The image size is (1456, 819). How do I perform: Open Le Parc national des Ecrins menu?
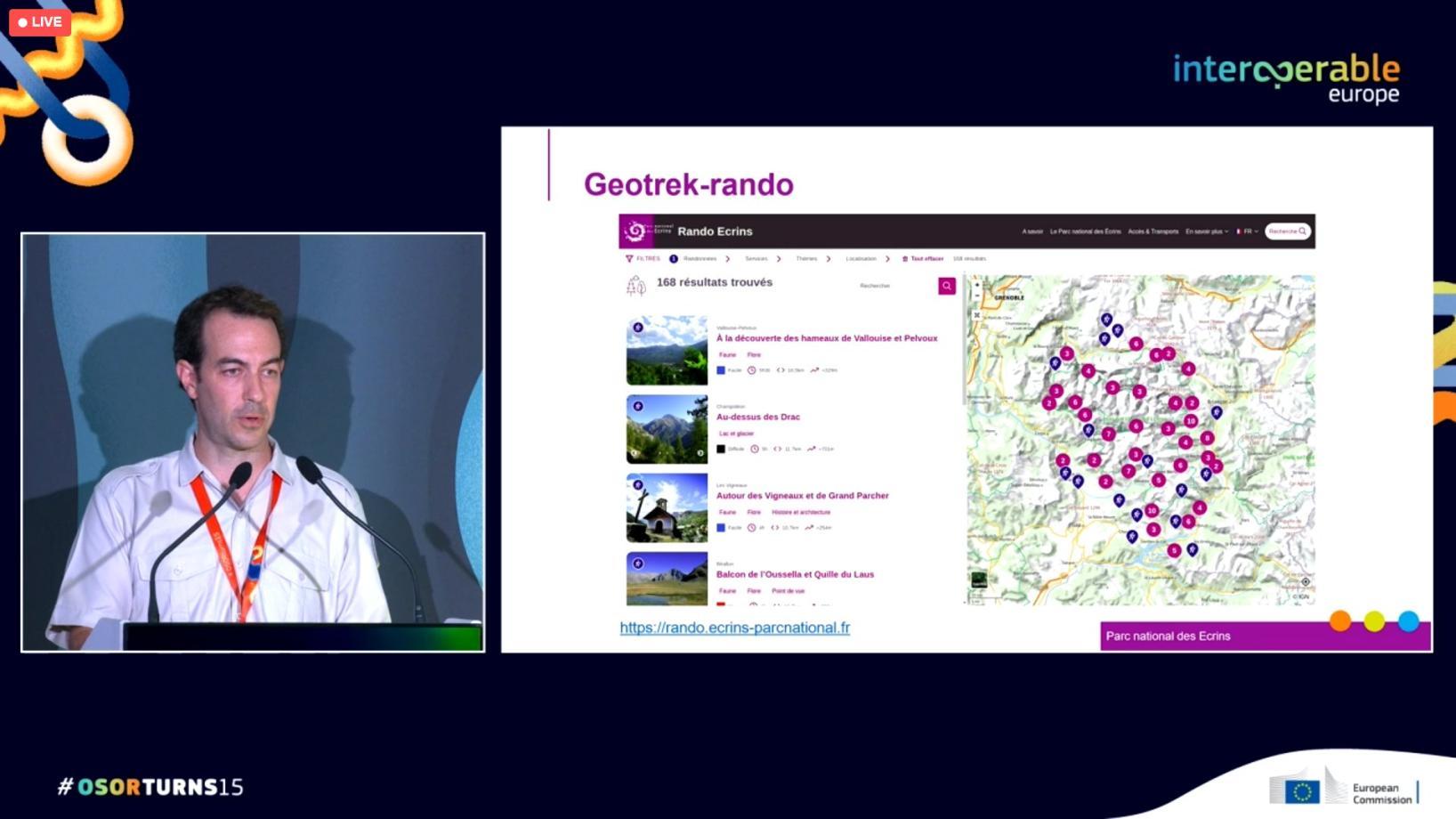pyautogui.click(x=1085, y=231)
